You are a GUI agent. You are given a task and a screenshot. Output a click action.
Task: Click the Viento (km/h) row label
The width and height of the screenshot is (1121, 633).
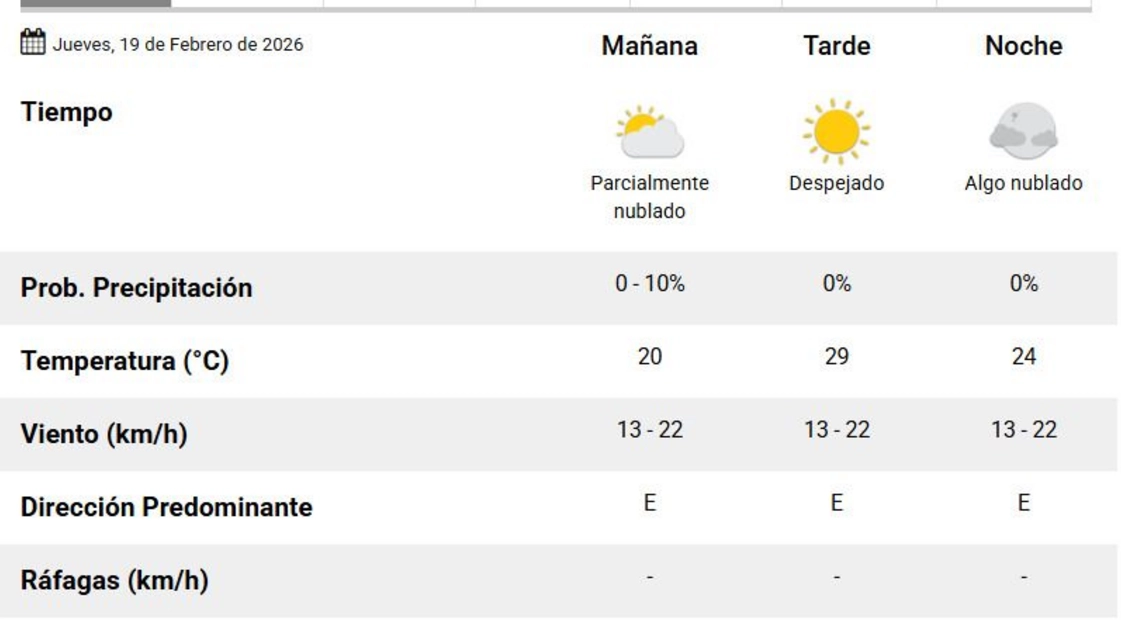(x=104, y=434)
